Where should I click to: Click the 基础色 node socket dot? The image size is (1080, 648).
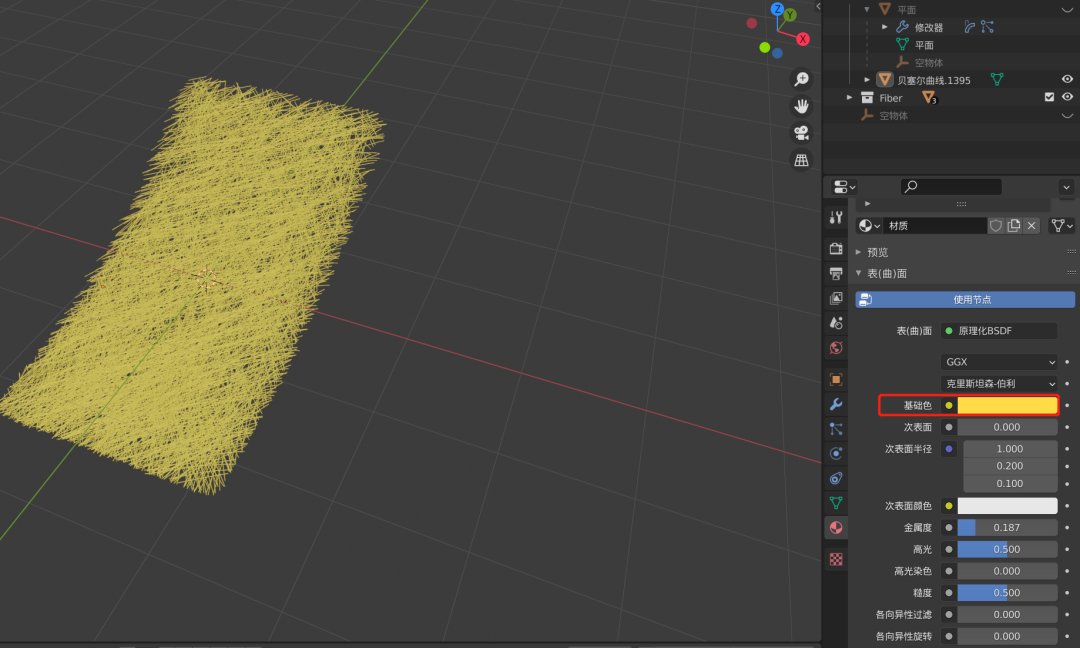coord(948,405)
